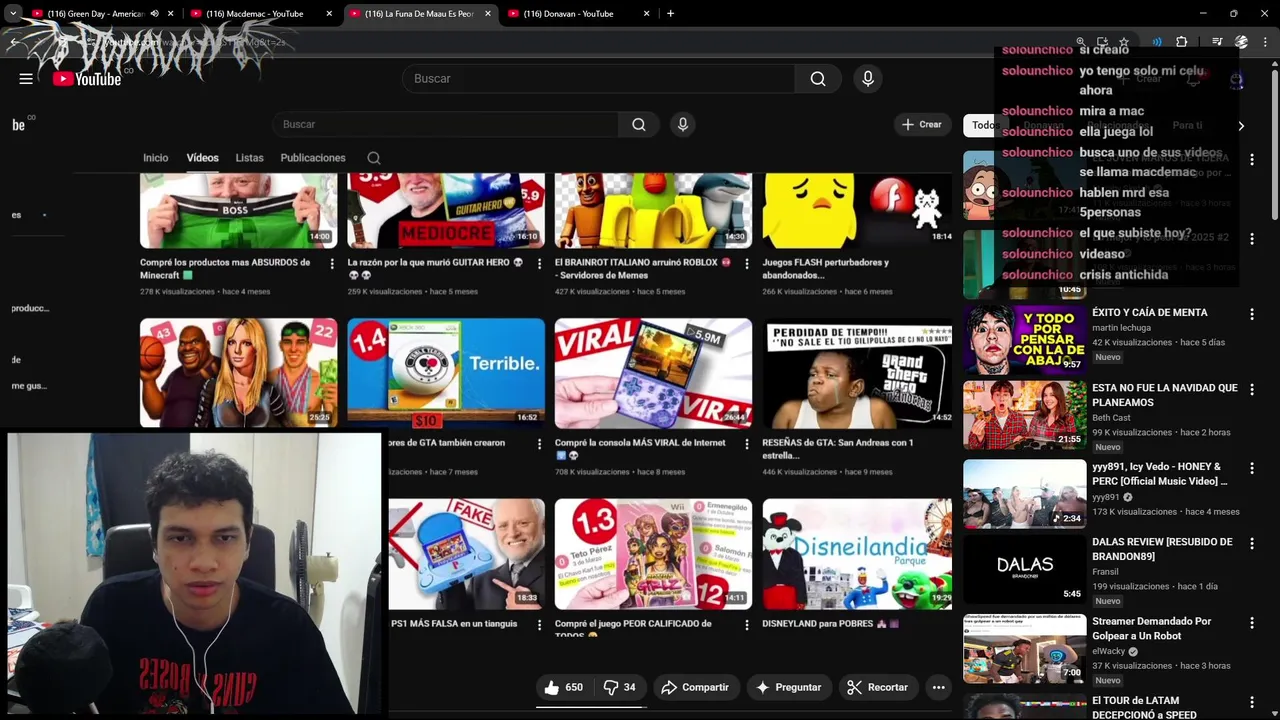This screenshot has width=1280, height=720.
Task: Open RESEÑAS de GTA San Andreas thumbnail
Action: click(x=858, y=373)
